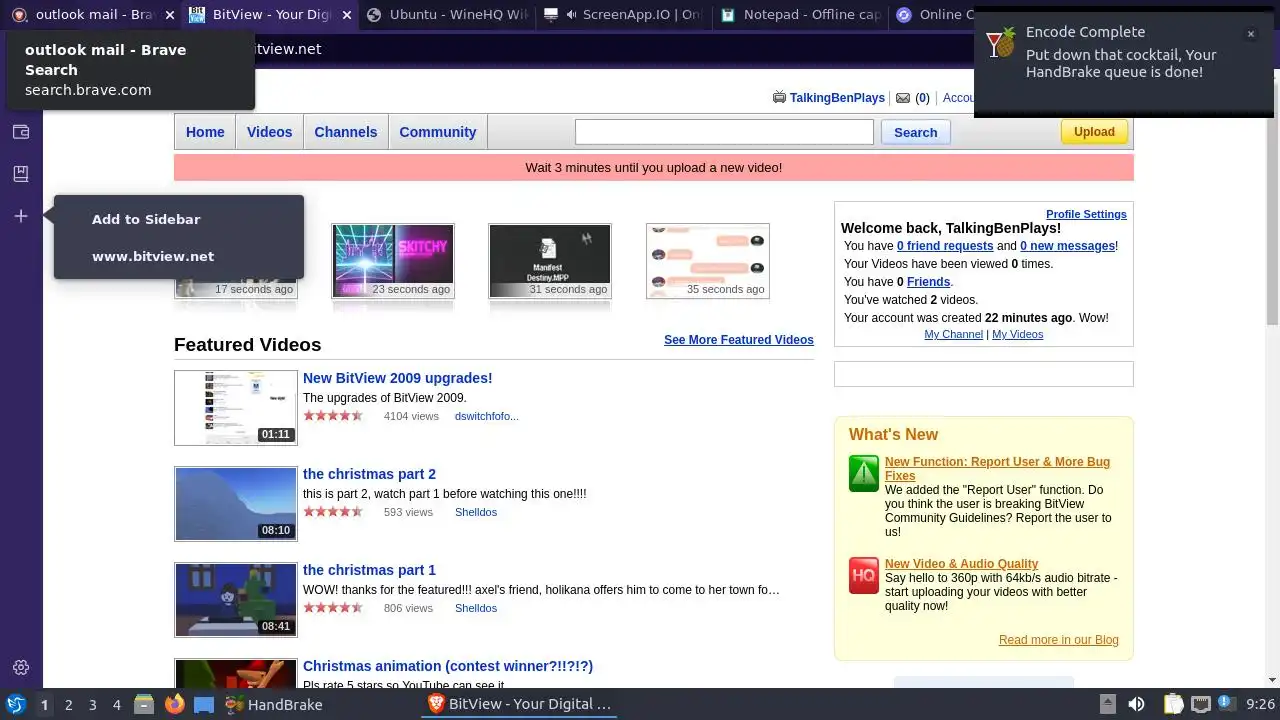Viewport: 1280px width, 720px height.
Task: Open New Function: Report User link
Action: 997,469
